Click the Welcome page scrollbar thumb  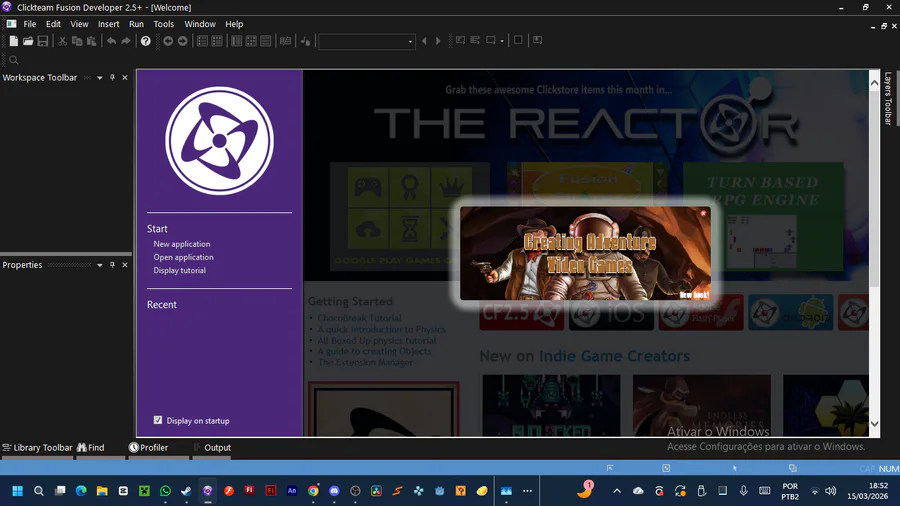874,189
